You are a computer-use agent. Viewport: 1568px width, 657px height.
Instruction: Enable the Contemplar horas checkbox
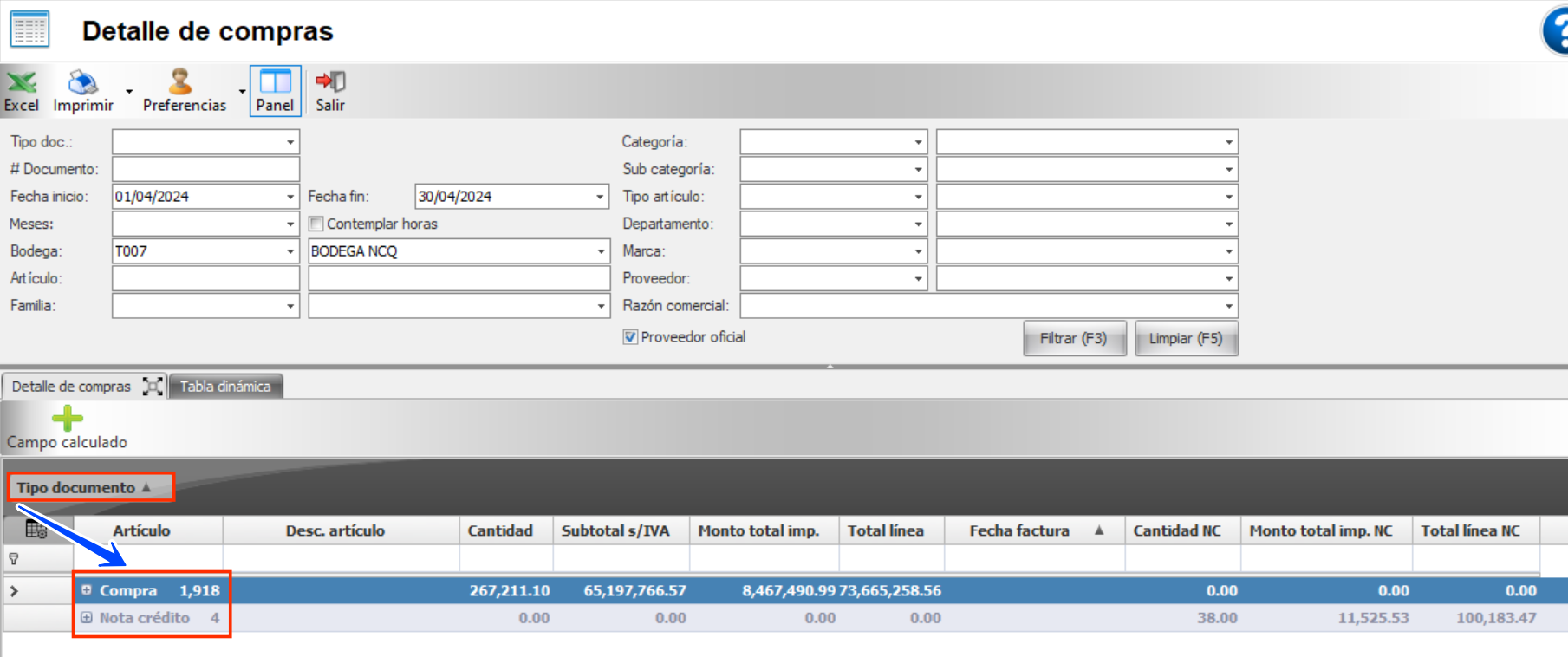(x=316, y=224)
